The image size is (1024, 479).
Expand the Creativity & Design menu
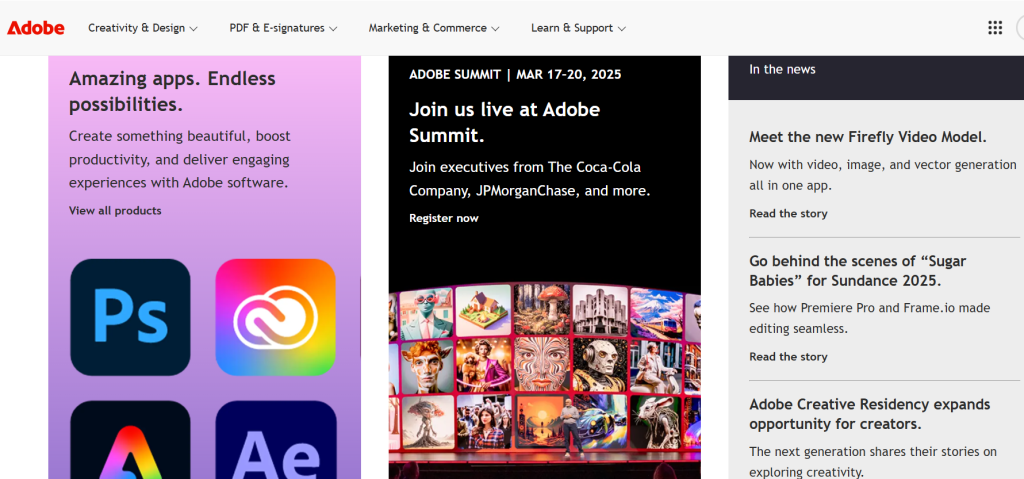click(143, 28)
